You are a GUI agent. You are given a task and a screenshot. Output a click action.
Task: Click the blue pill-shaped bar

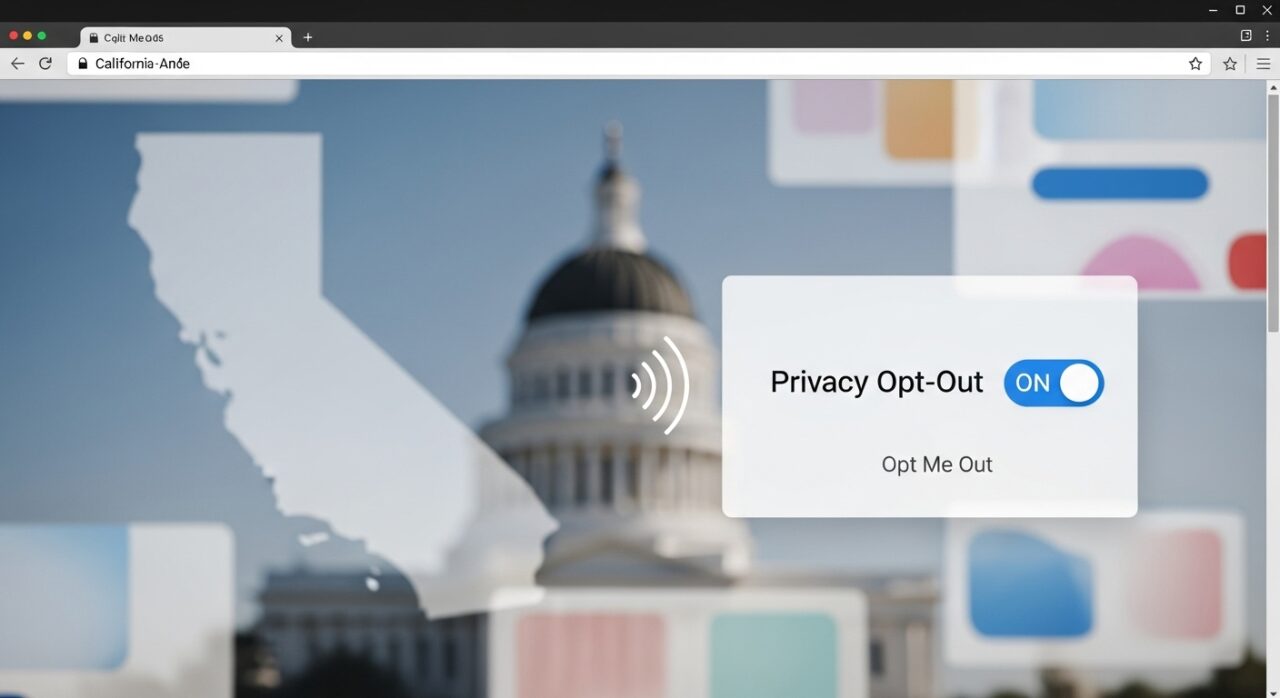(x=1120, y=184)
